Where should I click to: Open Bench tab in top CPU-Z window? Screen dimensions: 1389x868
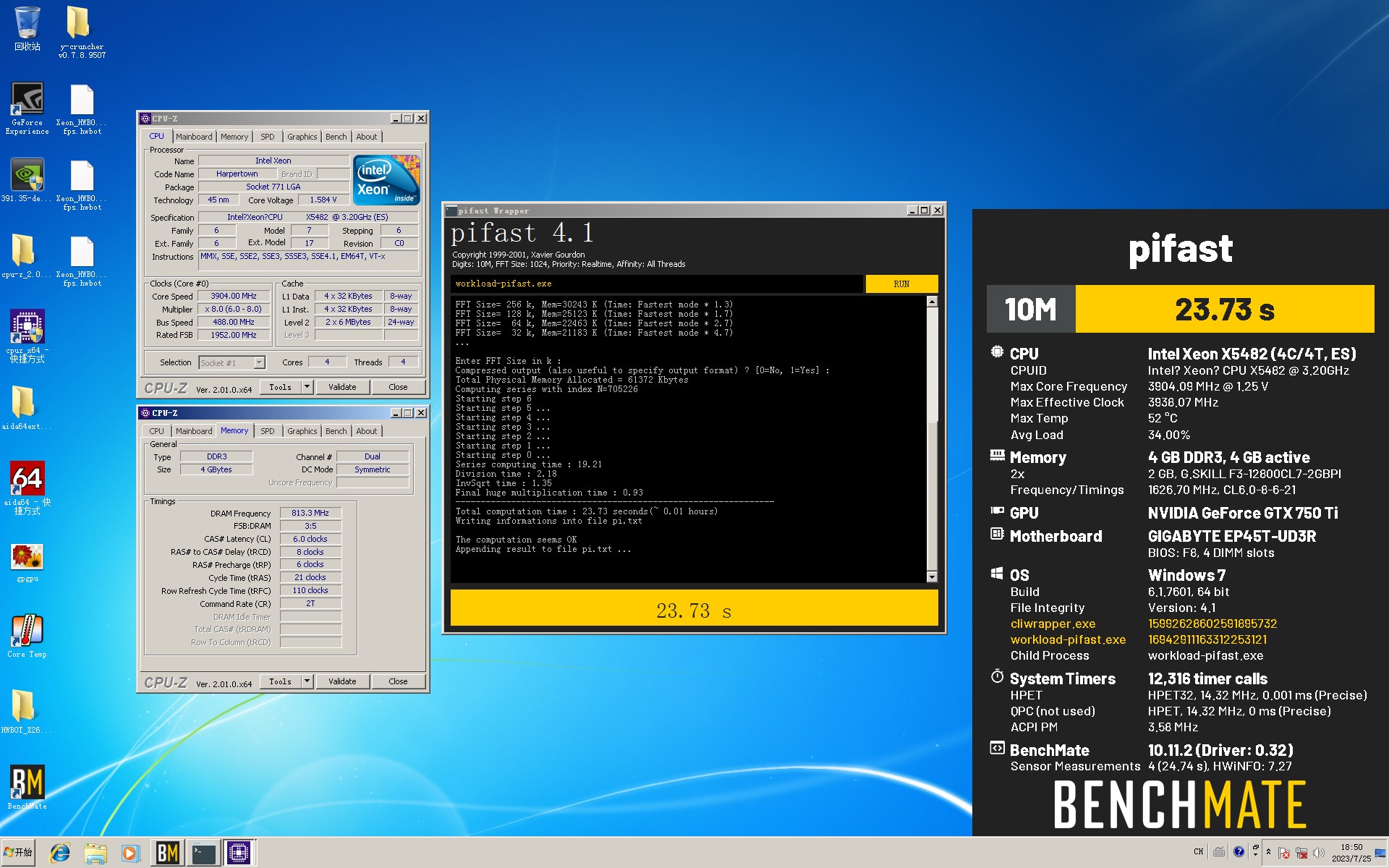[336, 137]
